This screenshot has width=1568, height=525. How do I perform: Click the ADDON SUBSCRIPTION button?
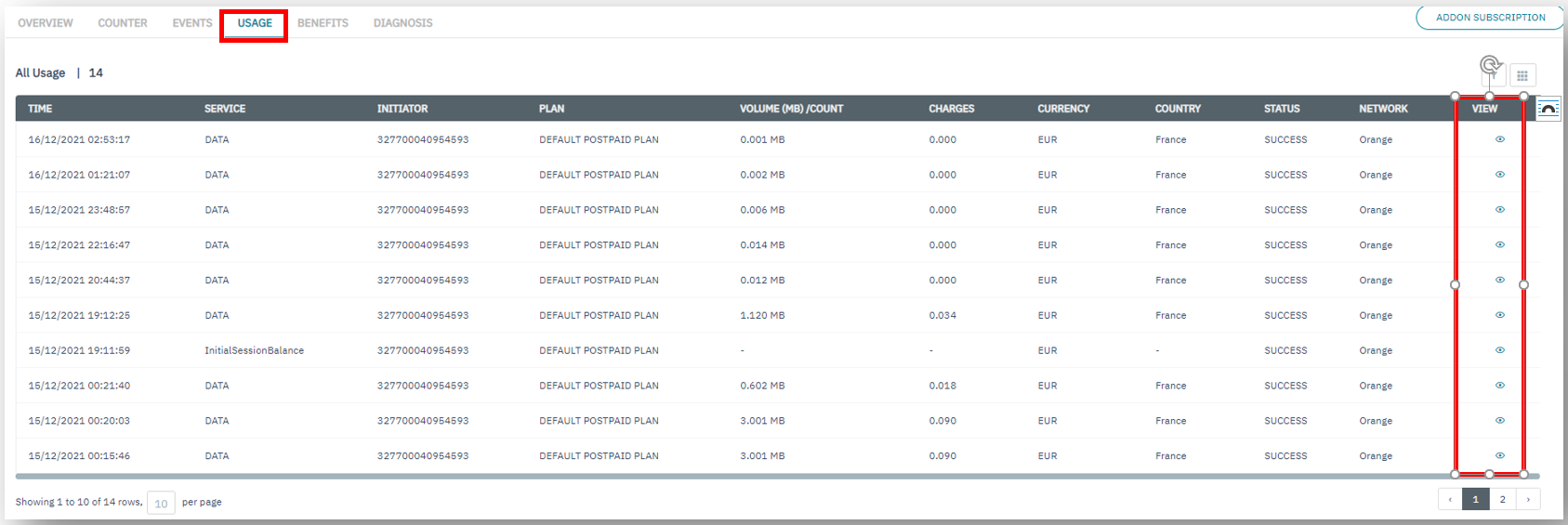(1489, 18)
